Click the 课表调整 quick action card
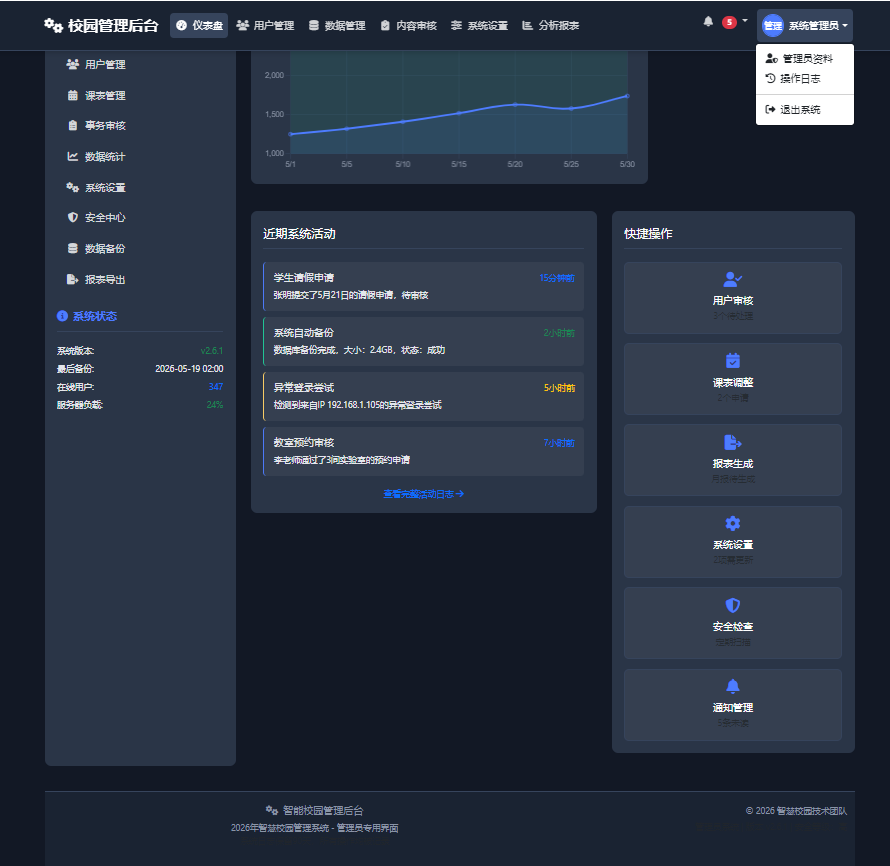 pyautogui.click(x=733, y=379)
